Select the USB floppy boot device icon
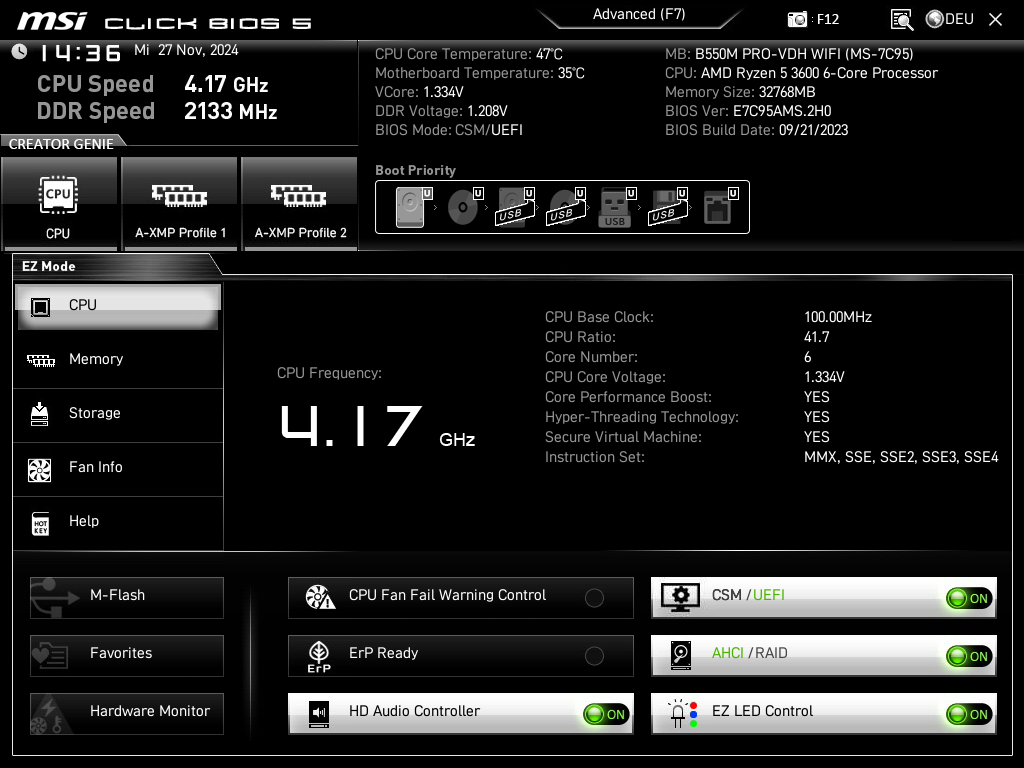 click(x=668, y=207)
